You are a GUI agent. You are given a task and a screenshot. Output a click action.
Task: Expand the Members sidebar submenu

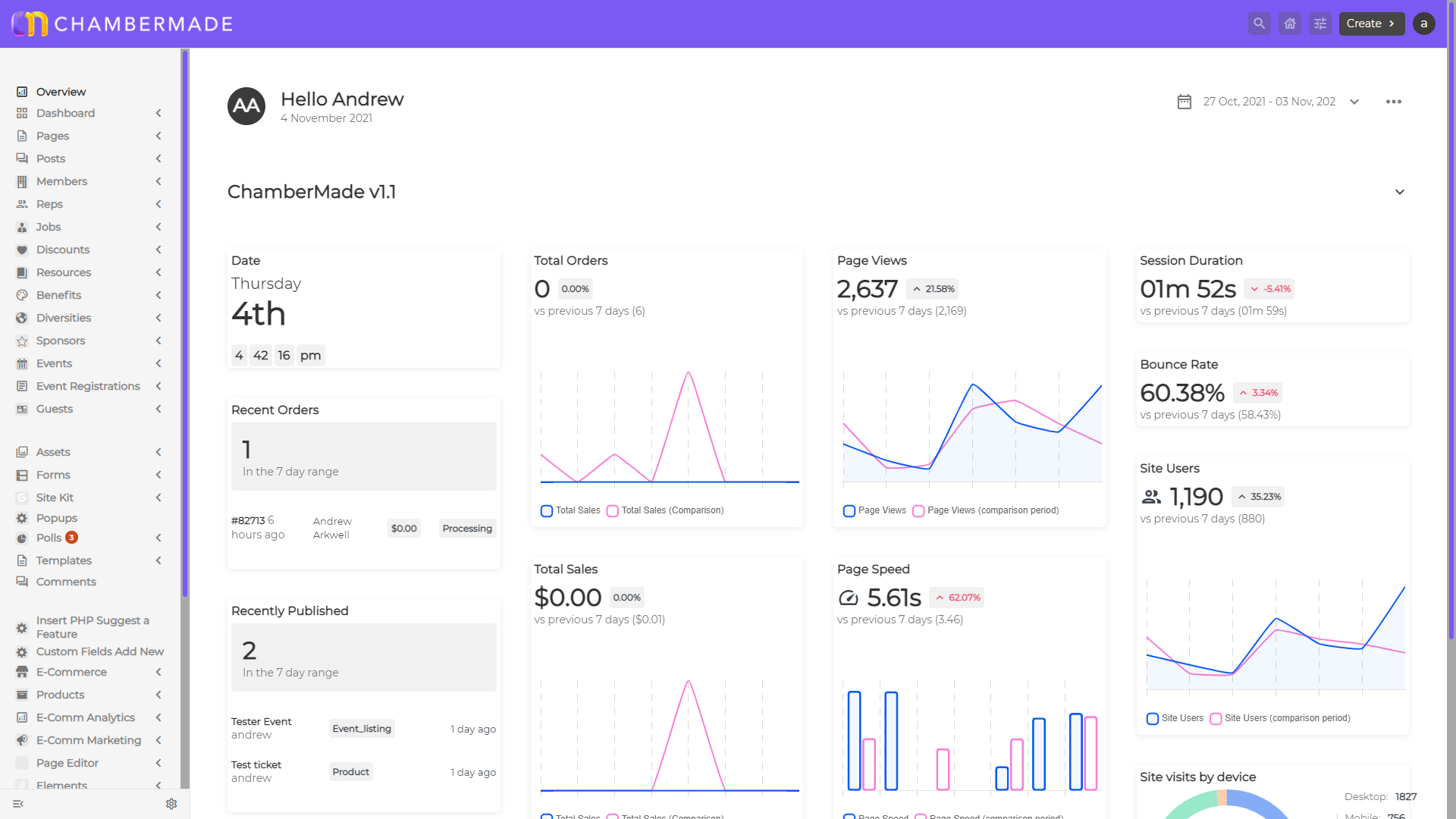pos(158,181)
